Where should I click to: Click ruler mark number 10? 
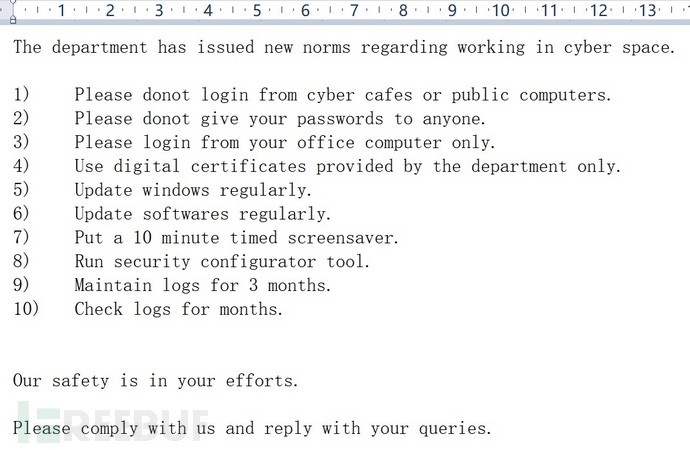pyautogui.click(x=501, y=10)
